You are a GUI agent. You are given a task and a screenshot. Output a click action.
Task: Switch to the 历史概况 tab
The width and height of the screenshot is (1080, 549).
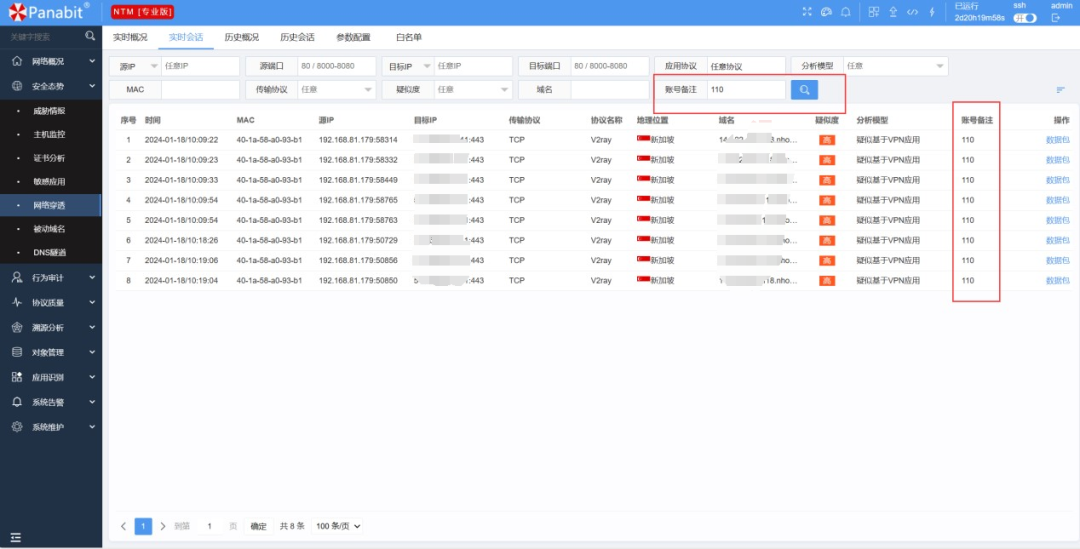pos(242,37)
